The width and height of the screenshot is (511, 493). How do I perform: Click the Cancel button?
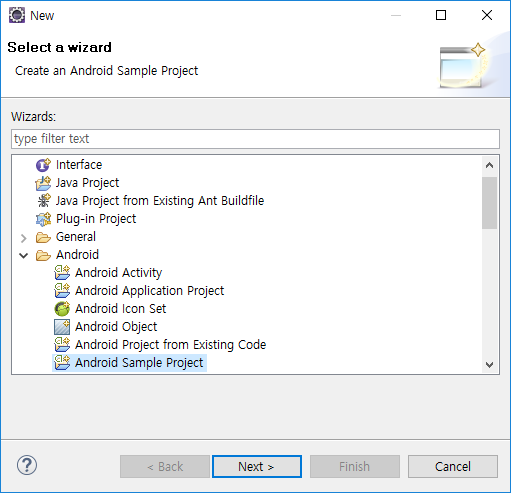(453, 466)
